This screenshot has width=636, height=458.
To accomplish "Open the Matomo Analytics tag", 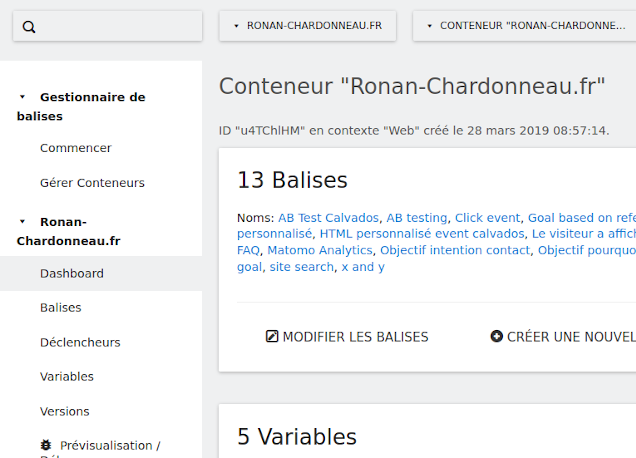I will click(x=320, y=250).
